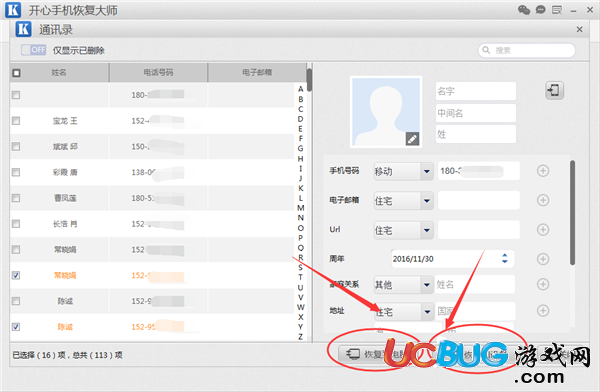Click the 名字 first name field
The height and width of the screenshot is (392, 600).
coord(476,91)
